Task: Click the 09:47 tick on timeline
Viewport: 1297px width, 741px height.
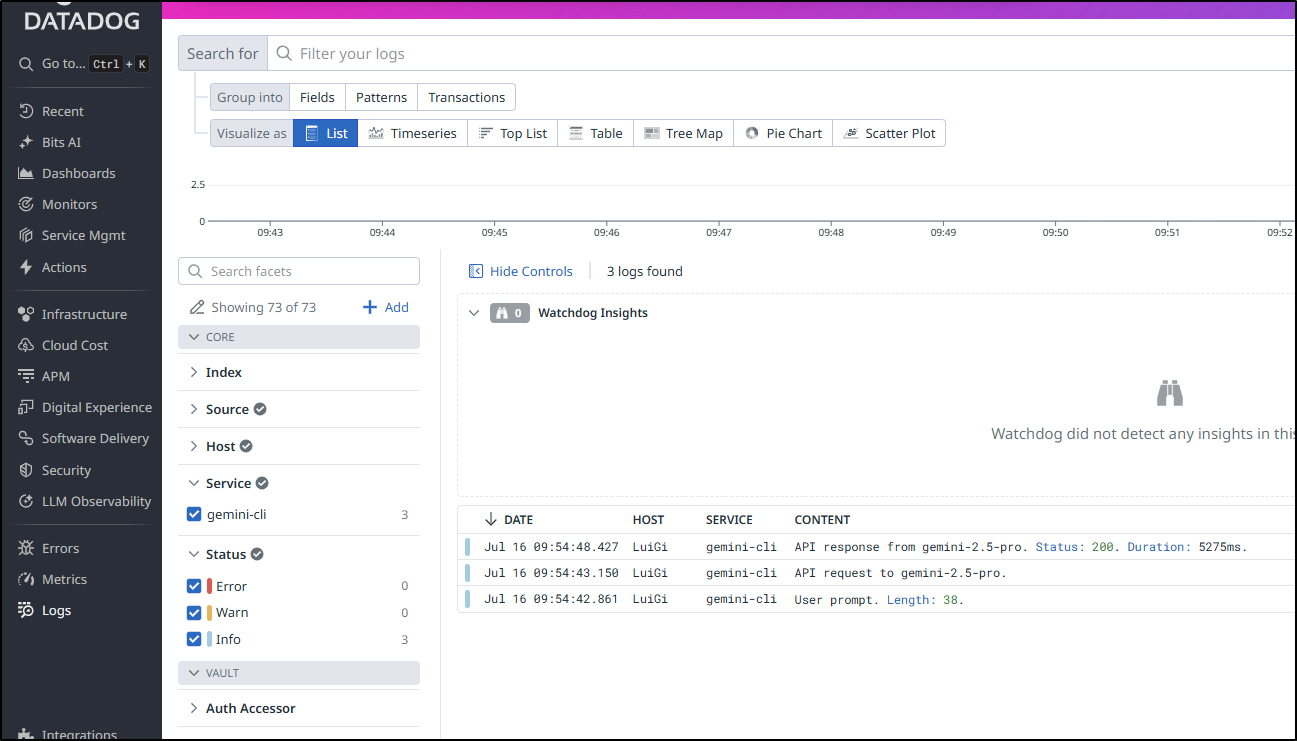Action: [x=718, y=232]
